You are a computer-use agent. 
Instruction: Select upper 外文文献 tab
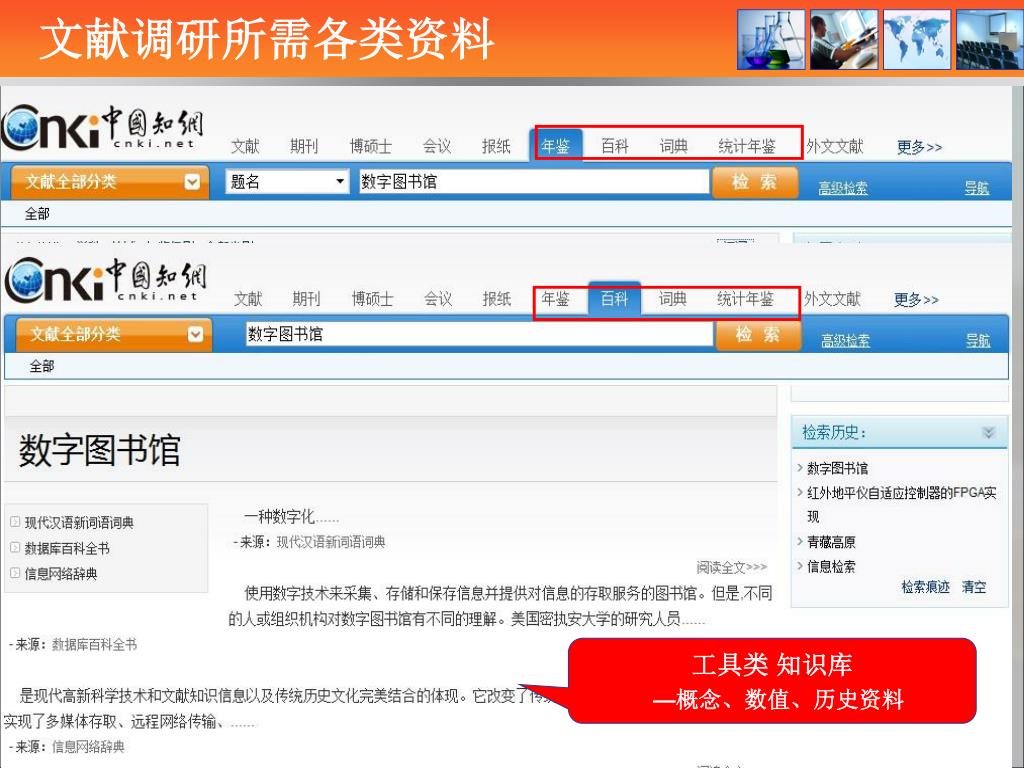point(835,146)
